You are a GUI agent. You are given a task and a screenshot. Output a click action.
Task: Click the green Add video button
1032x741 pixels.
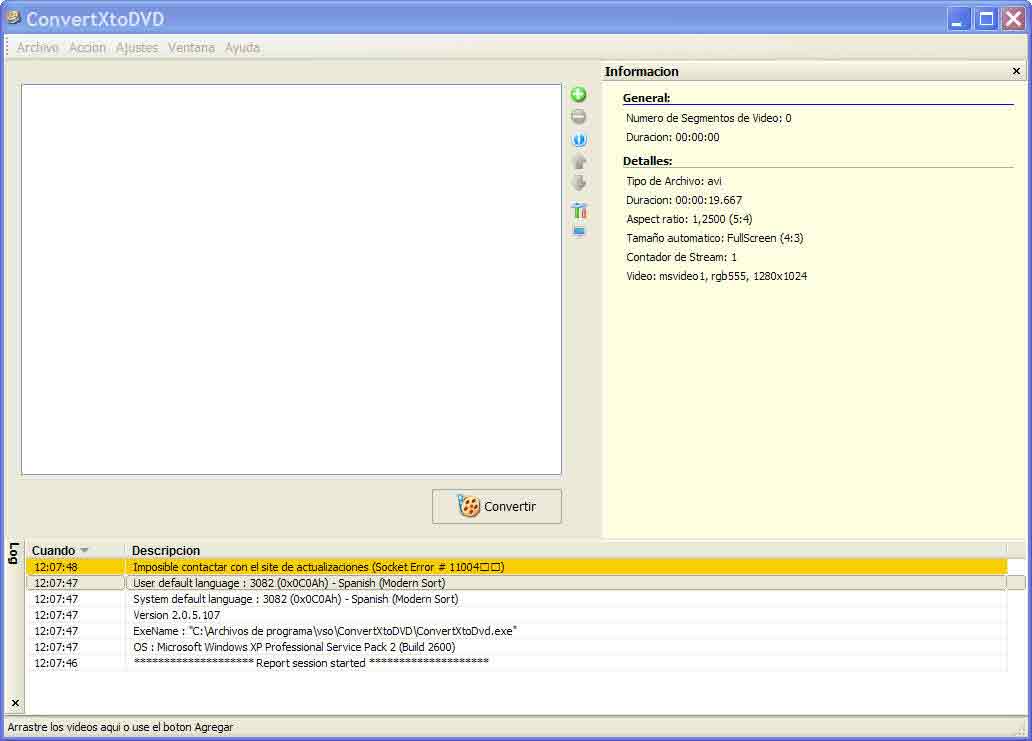coord(579,95)
